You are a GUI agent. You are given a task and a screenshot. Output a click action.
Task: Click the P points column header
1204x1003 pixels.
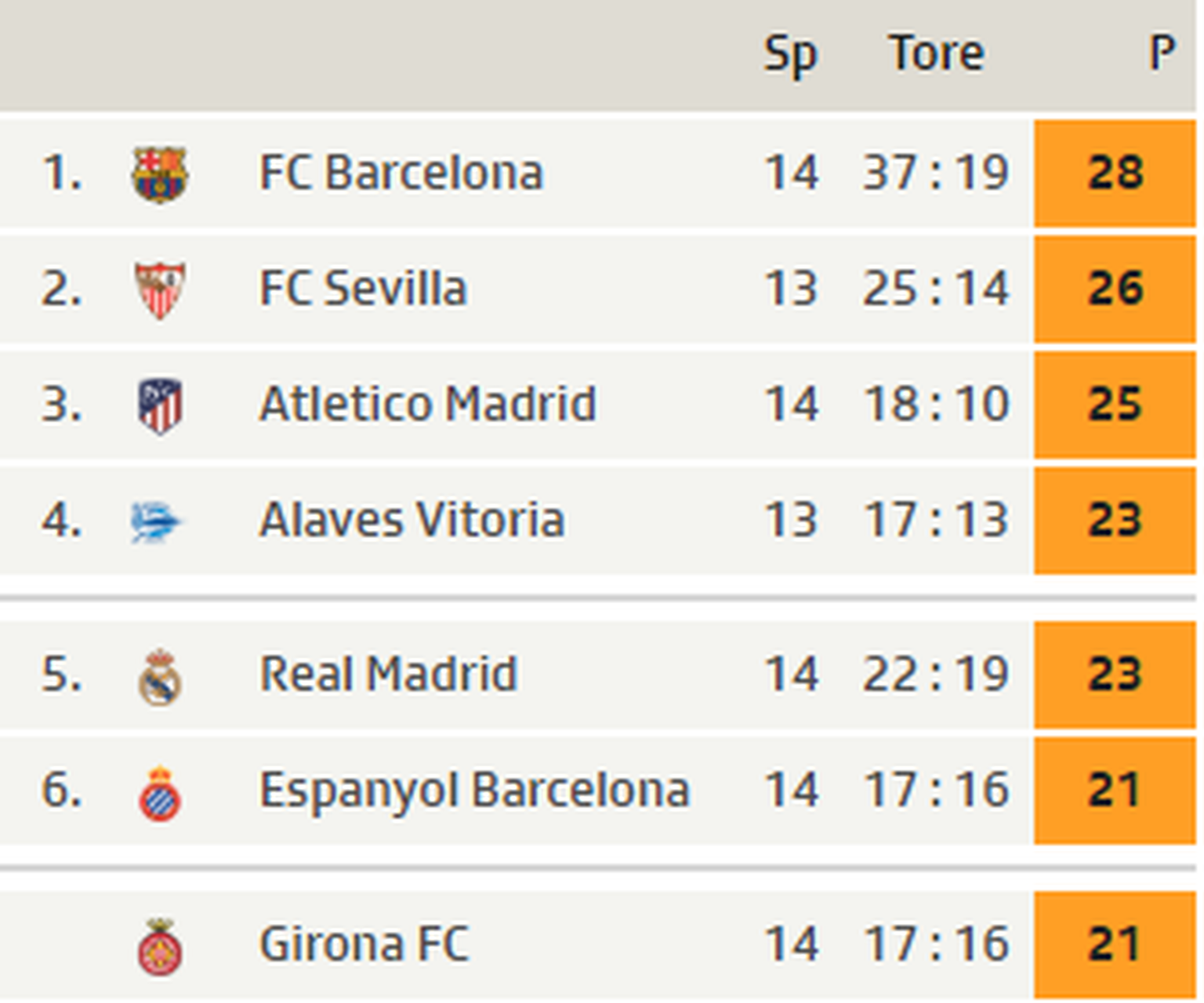tap(1161, 53)
